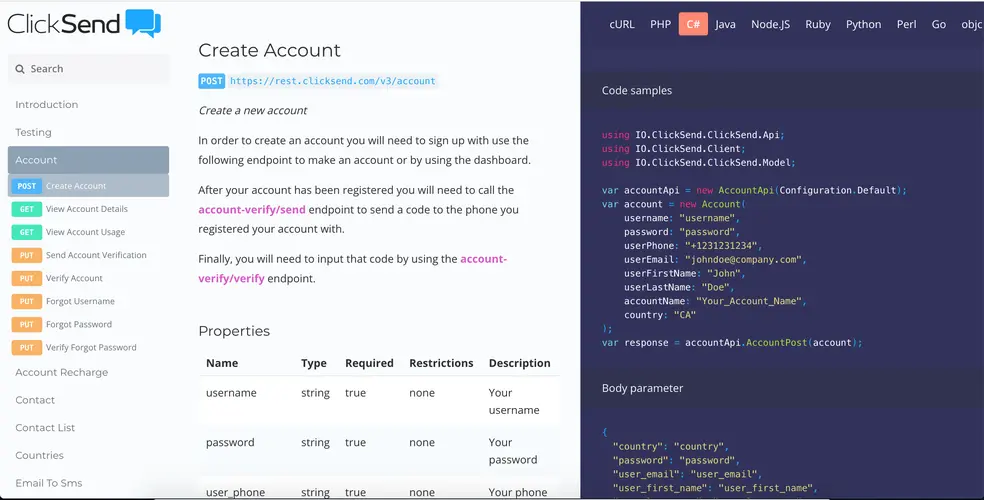Screen dimensions: 984x500
Task: Click the Description column header
Action: 520,363
